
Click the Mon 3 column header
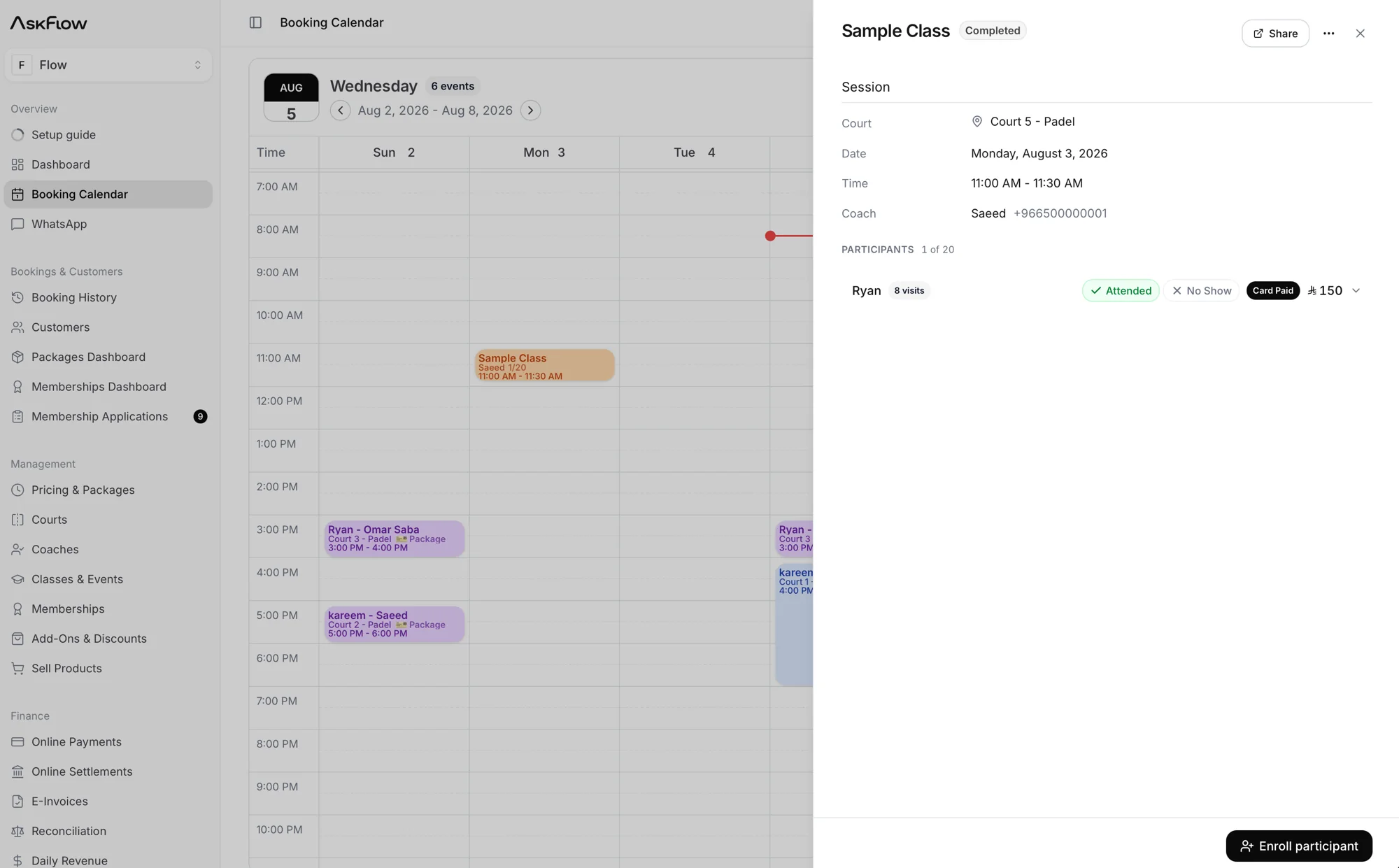pyautogui.click(x=544, y=152)
